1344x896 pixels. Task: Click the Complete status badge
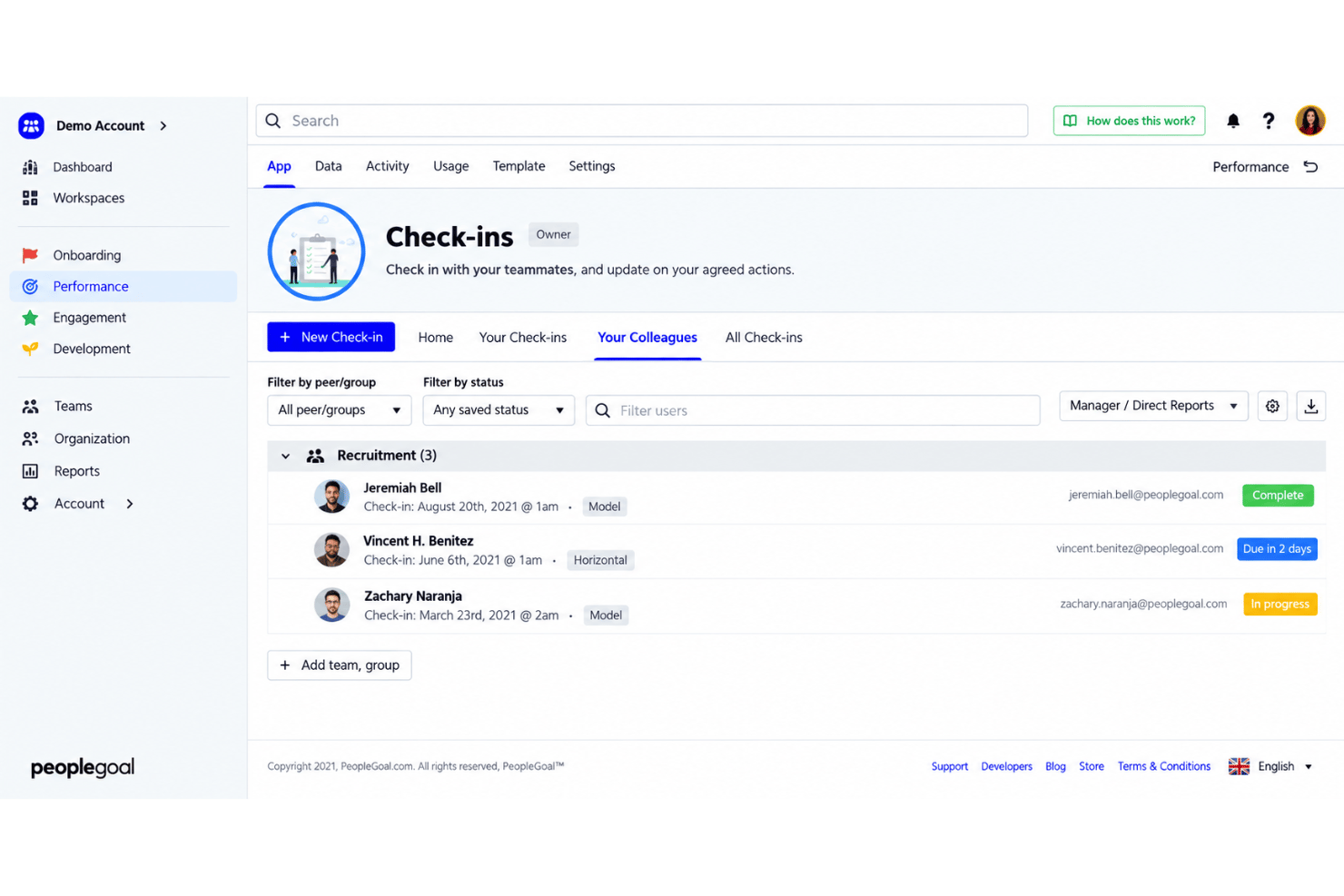(x=1278, y=496)
